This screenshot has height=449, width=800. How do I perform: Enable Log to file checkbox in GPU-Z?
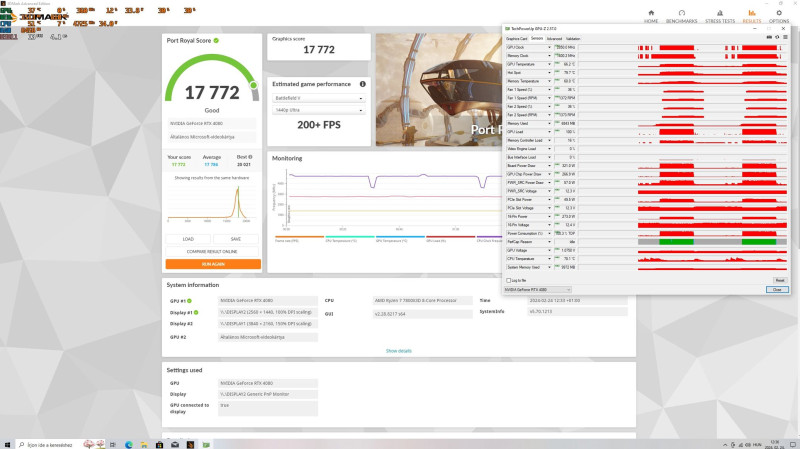click(x=509, y=280)
